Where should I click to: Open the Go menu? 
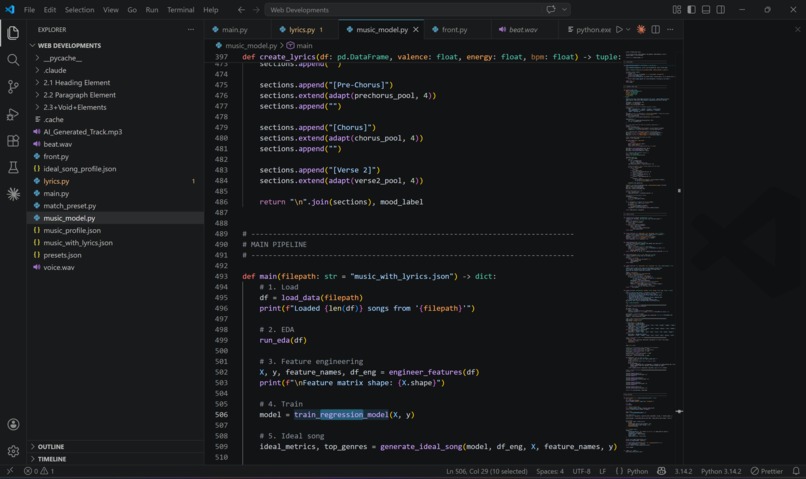[x=132, y=10]
